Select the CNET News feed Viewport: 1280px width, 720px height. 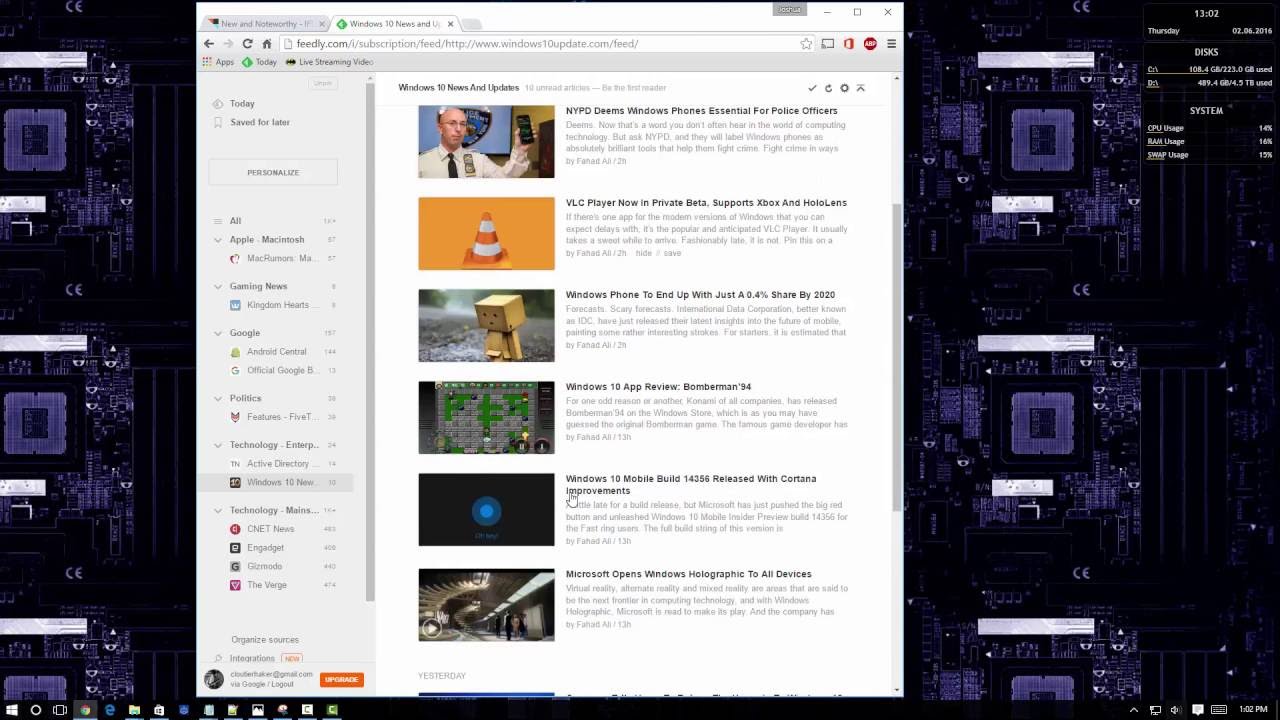pos(273,529)
